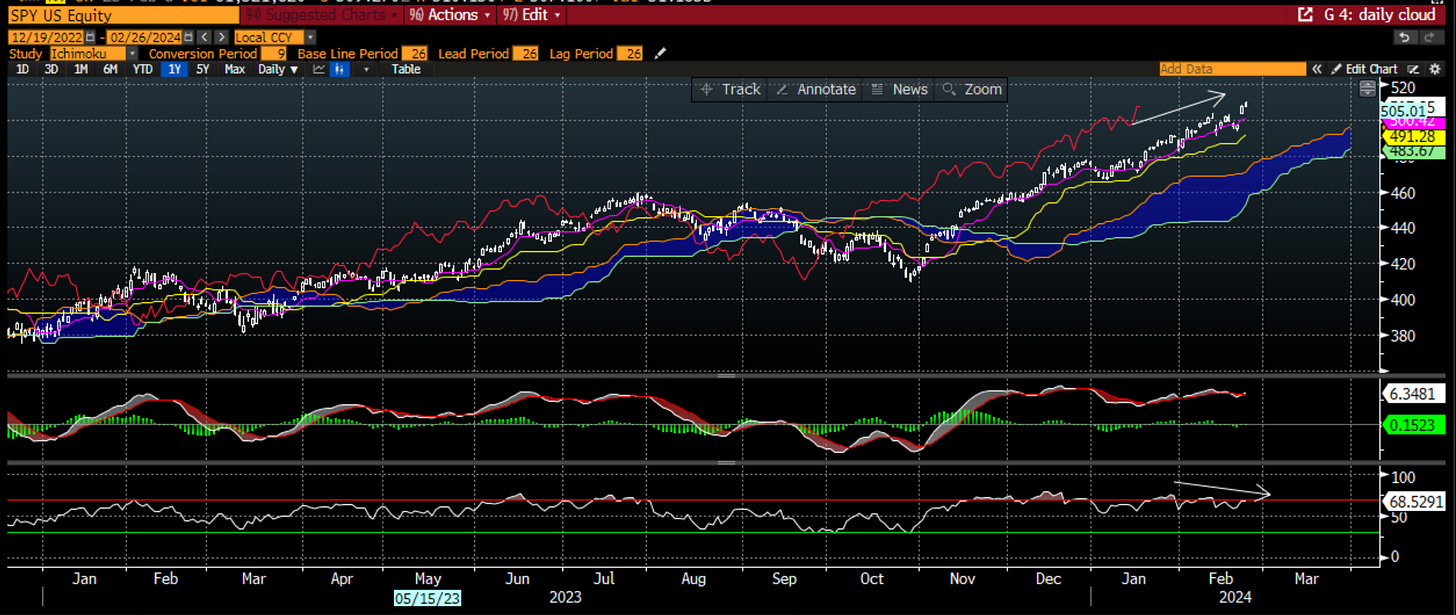Open chart settings gear
Viewport: 1456px width, 615px height.
pyautogui.click(x=1435, y=69)
